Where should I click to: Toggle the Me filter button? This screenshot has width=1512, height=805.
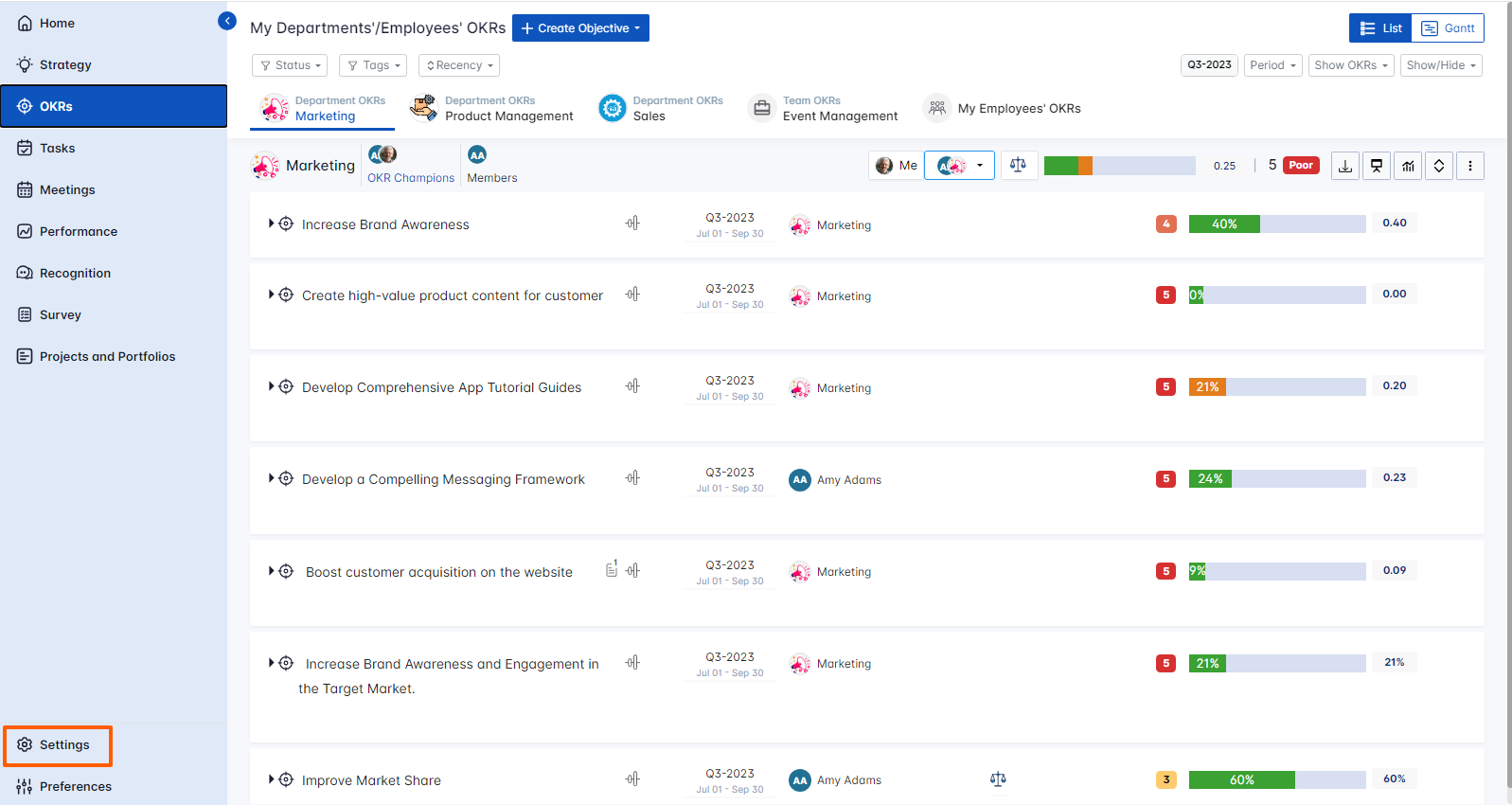[897, 166]
